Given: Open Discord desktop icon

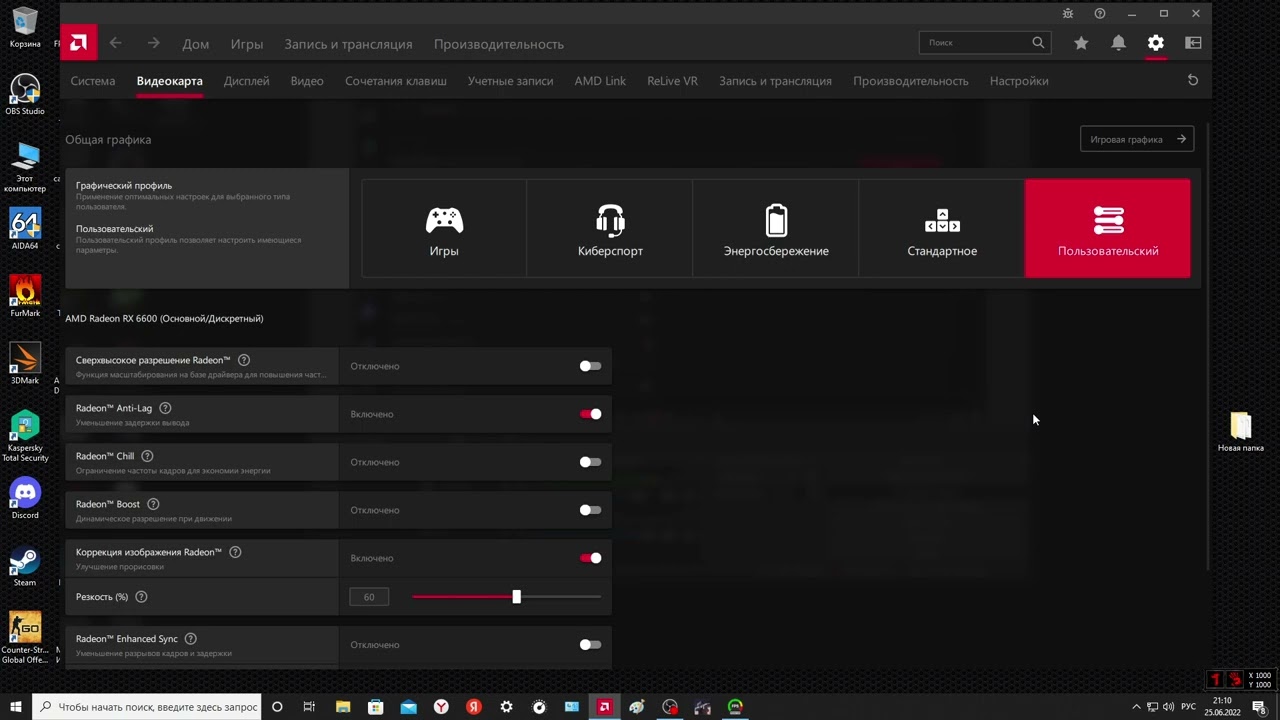Looking at the screenshot, I should (25, 498).
